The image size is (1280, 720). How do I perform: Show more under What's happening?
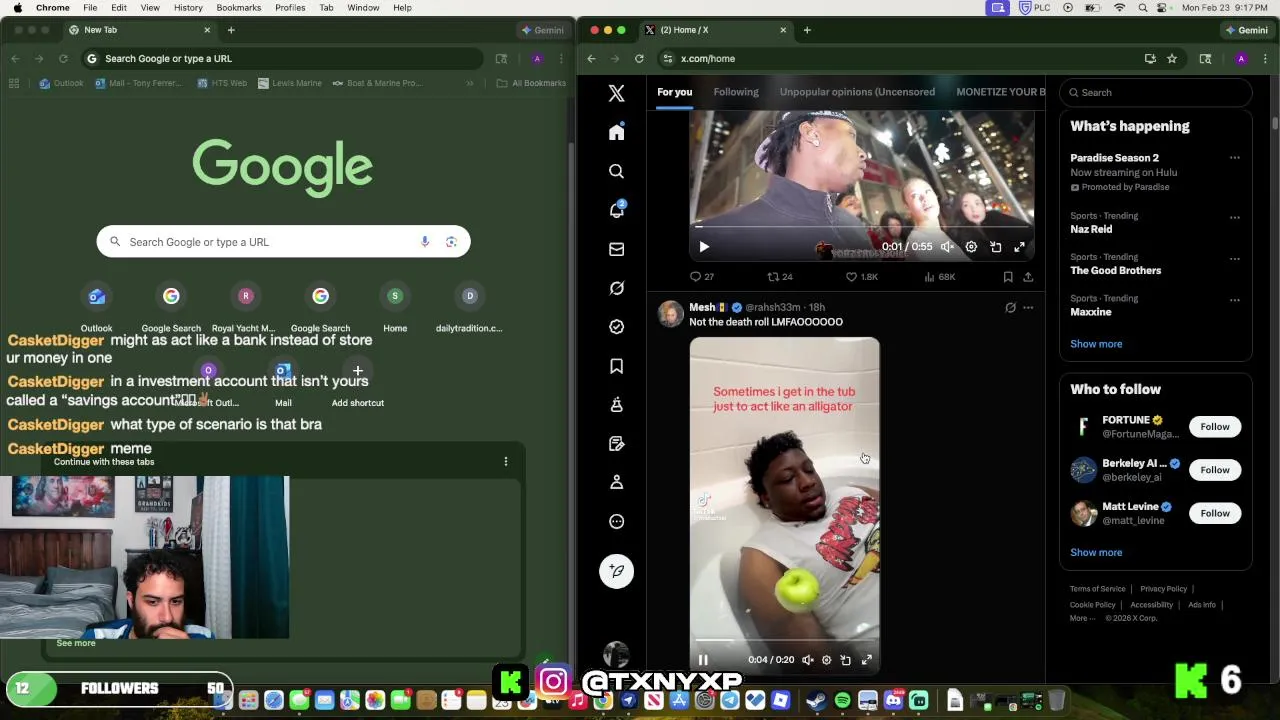(x=1096, y=344)
